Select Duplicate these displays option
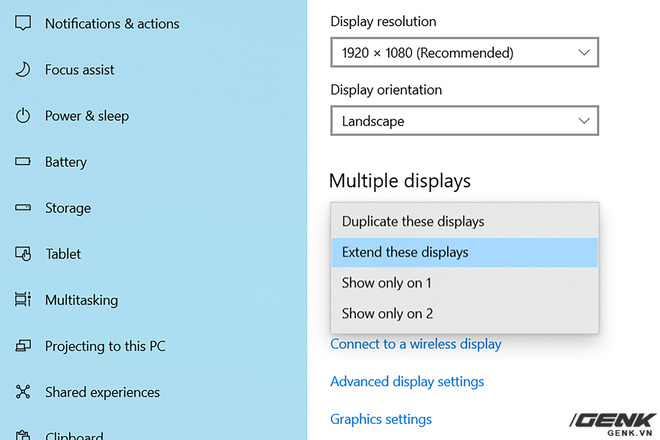Viewport: 660px width, 440px height. (413, 221)
